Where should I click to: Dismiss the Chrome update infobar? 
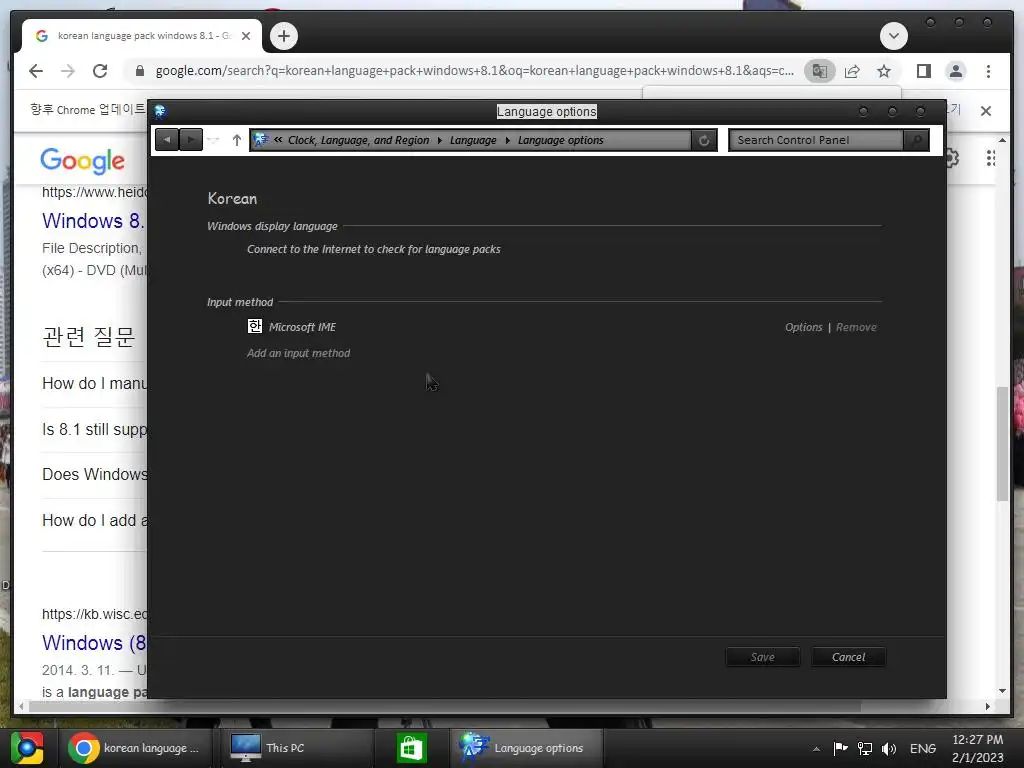coord(985,111)
